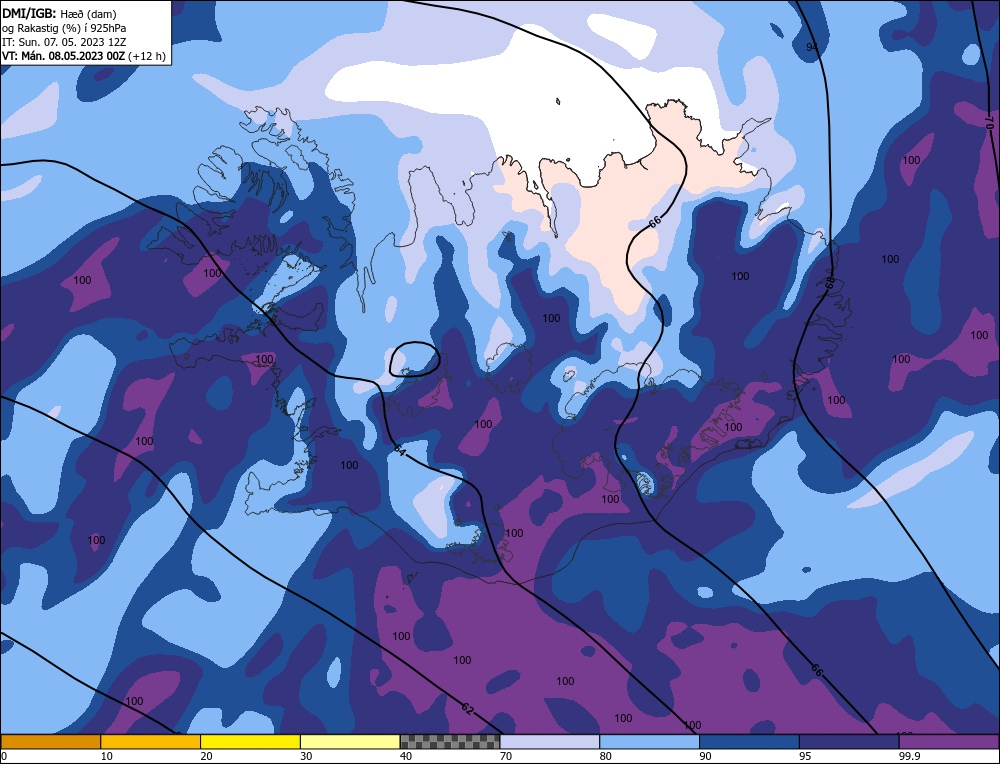Select the lavender 70–80 legend swatch

point(550,741)
